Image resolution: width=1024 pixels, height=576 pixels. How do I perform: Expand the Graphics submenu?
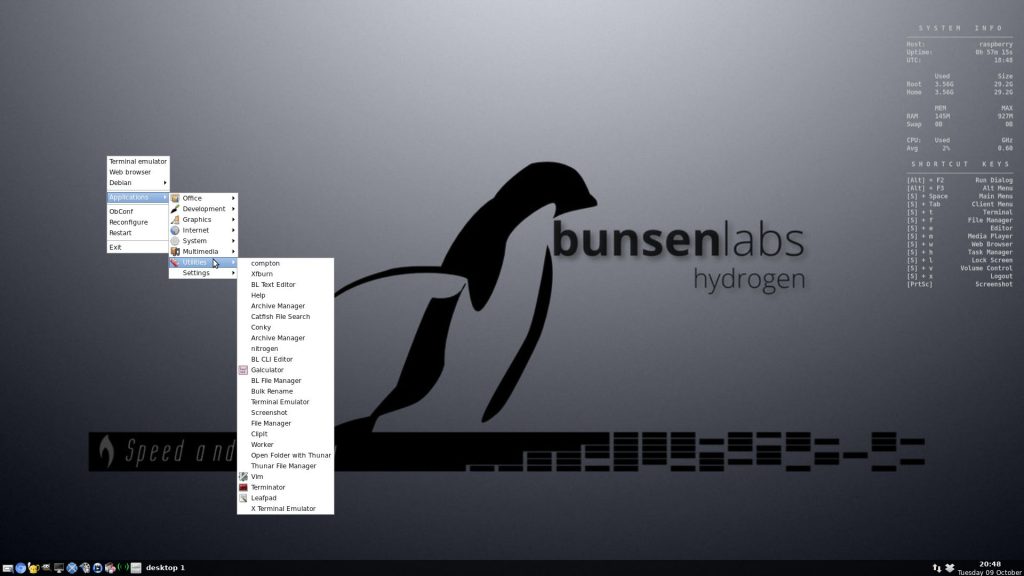(x=203, y=219)
